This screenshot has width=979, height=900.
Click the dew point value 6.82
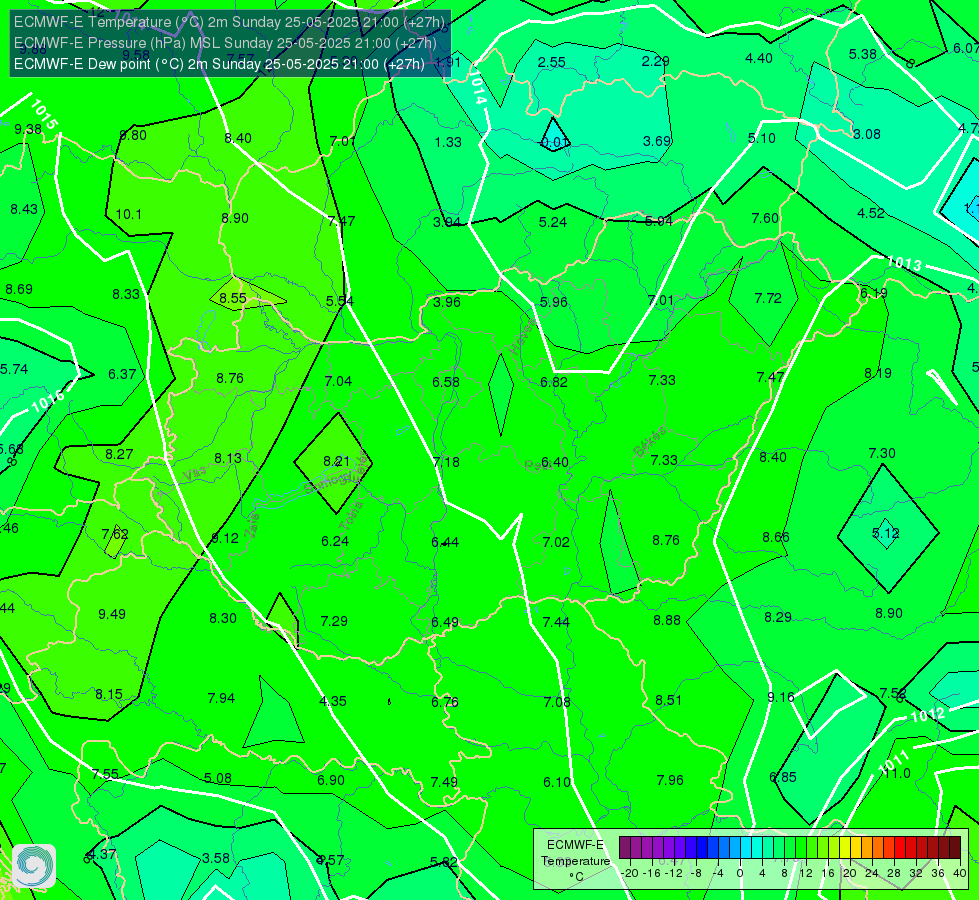pyautogui.click(x=554, y=382)
